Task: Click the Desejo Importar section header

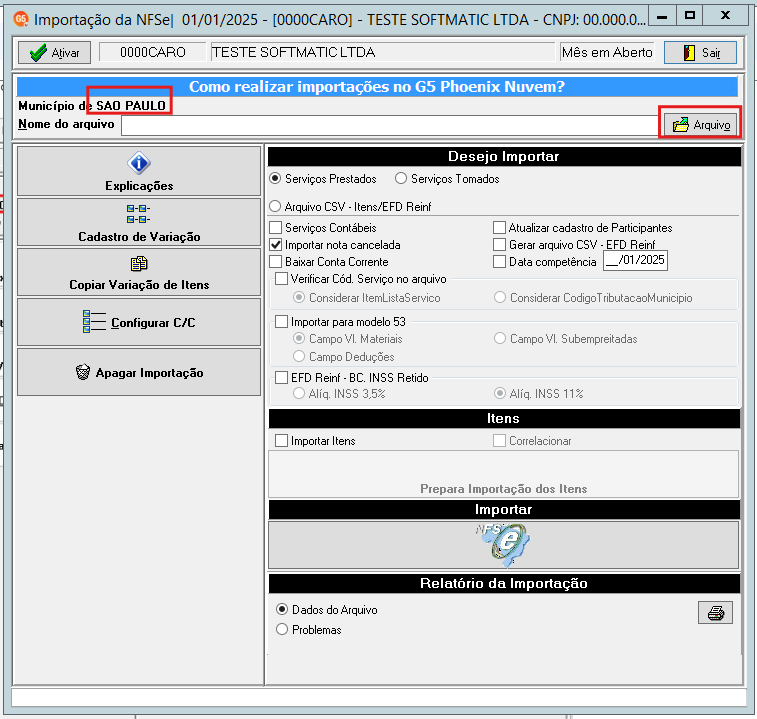Action: pos(504,156)
